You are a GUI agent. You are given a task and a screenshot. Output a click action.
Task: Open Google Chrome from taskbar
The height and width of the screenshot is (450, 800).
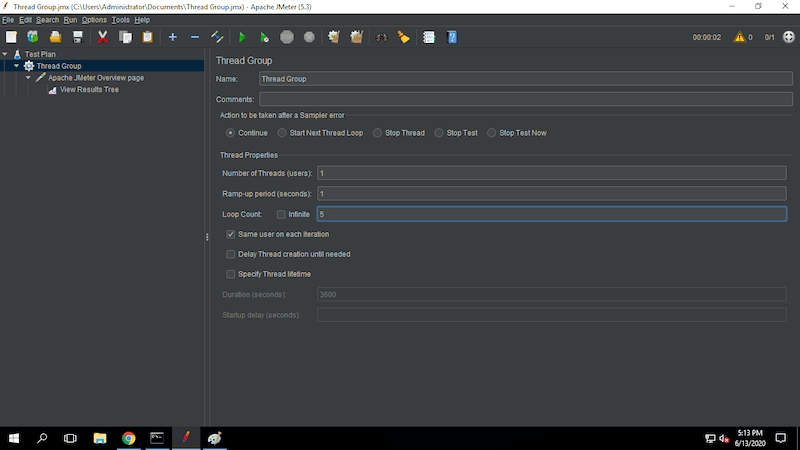coord(129,438)
